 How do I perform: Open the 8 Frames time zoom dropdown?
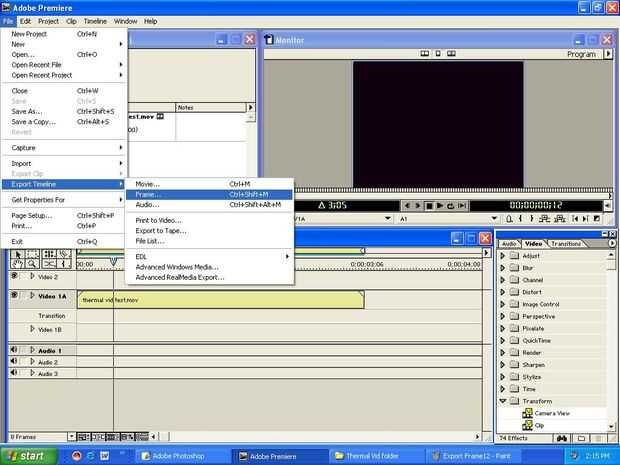tap(72, 437)
